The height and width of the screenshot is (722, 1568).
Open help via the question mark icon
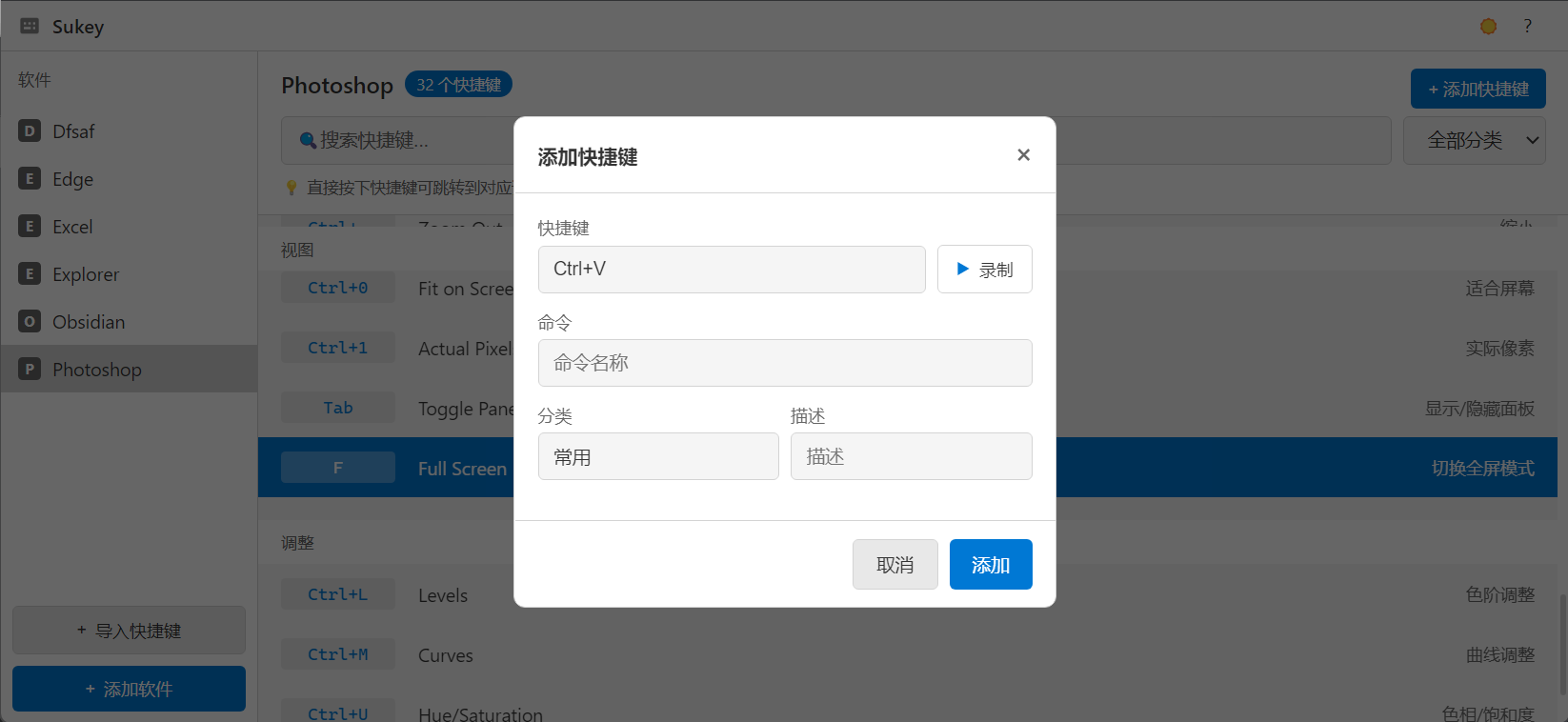[1528, 26]
